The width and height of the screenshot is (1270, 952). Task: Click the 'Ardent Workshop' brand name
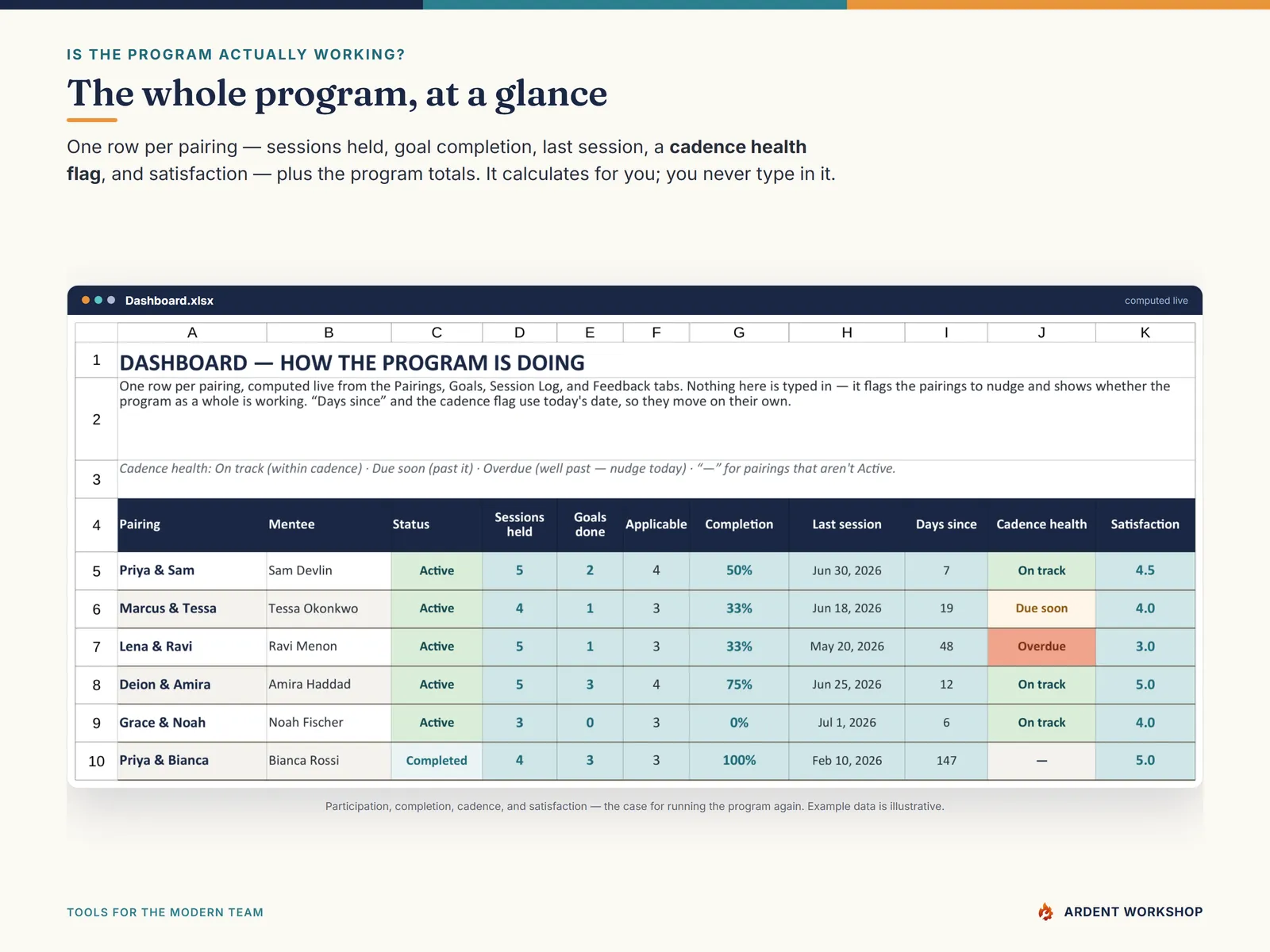1133,912
